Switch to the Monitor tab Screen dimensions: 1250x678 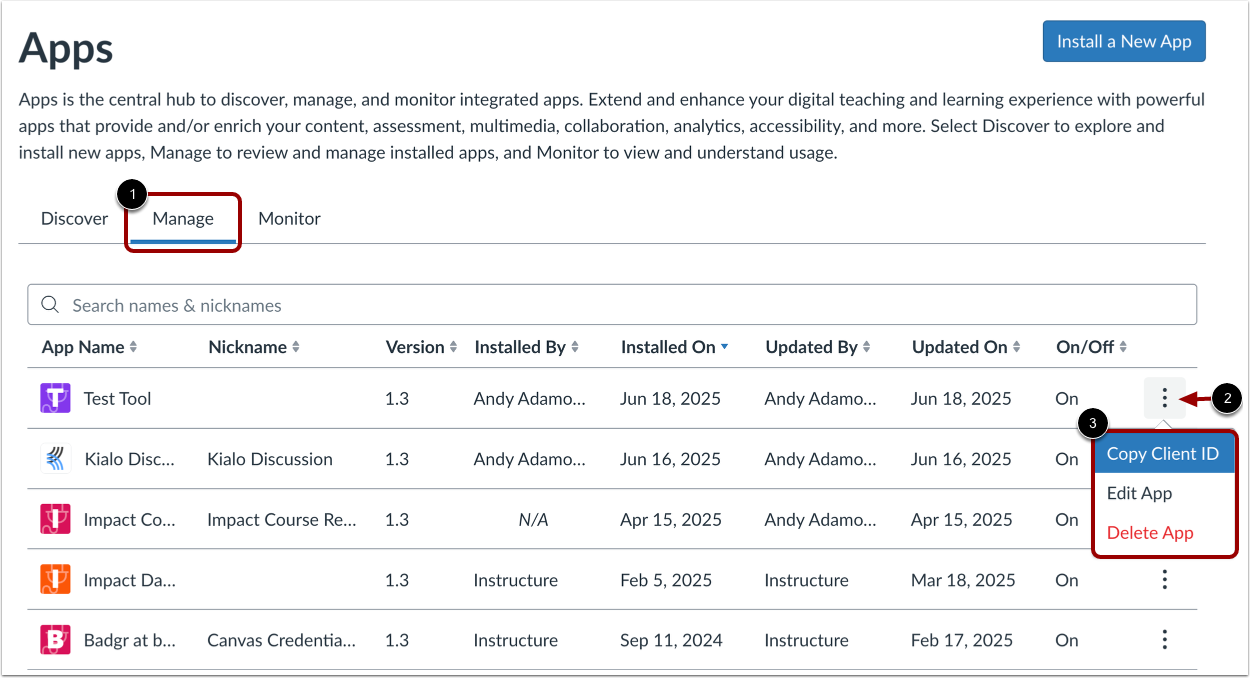click(289, 218)
